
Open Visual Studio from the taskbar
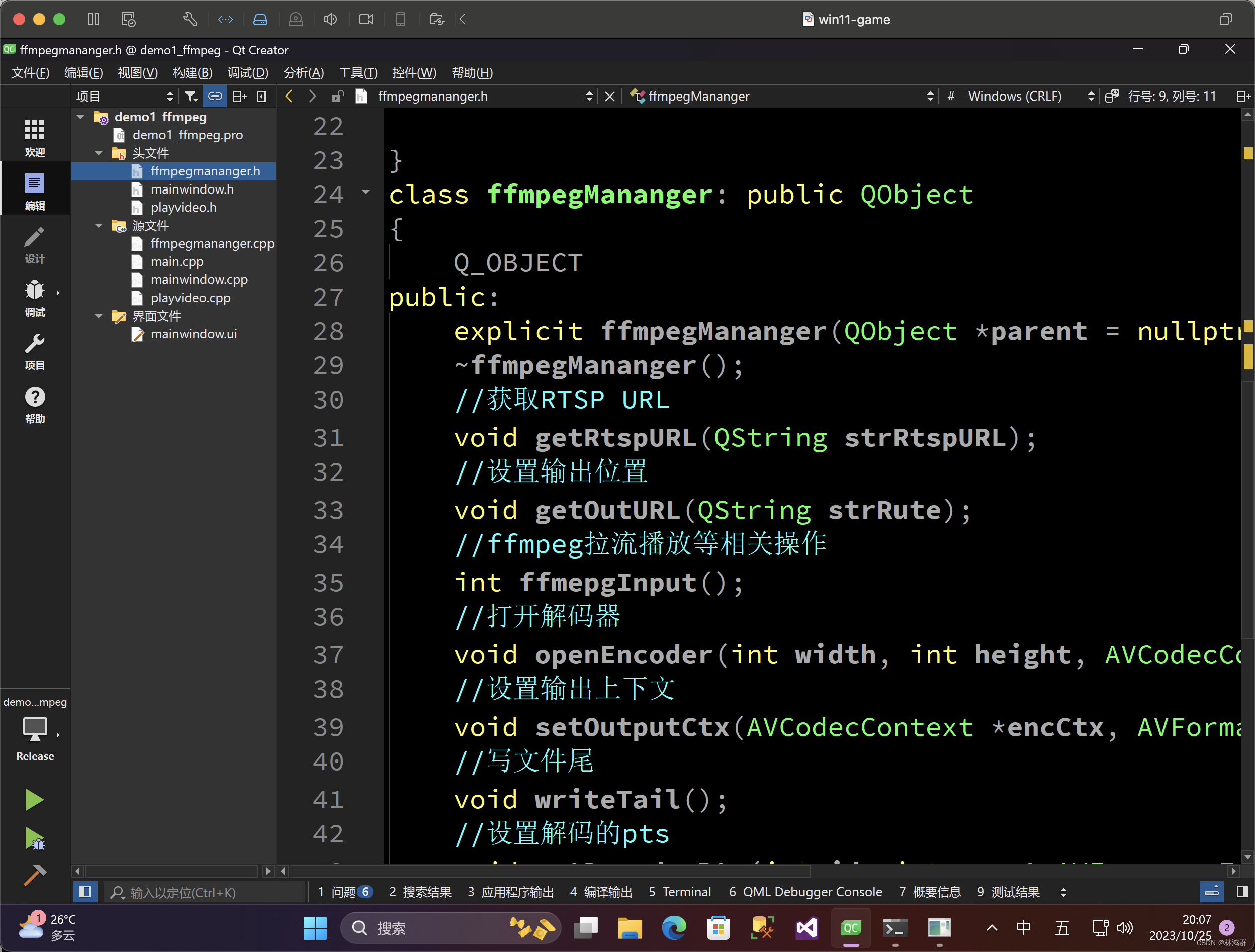click(806, 928)
